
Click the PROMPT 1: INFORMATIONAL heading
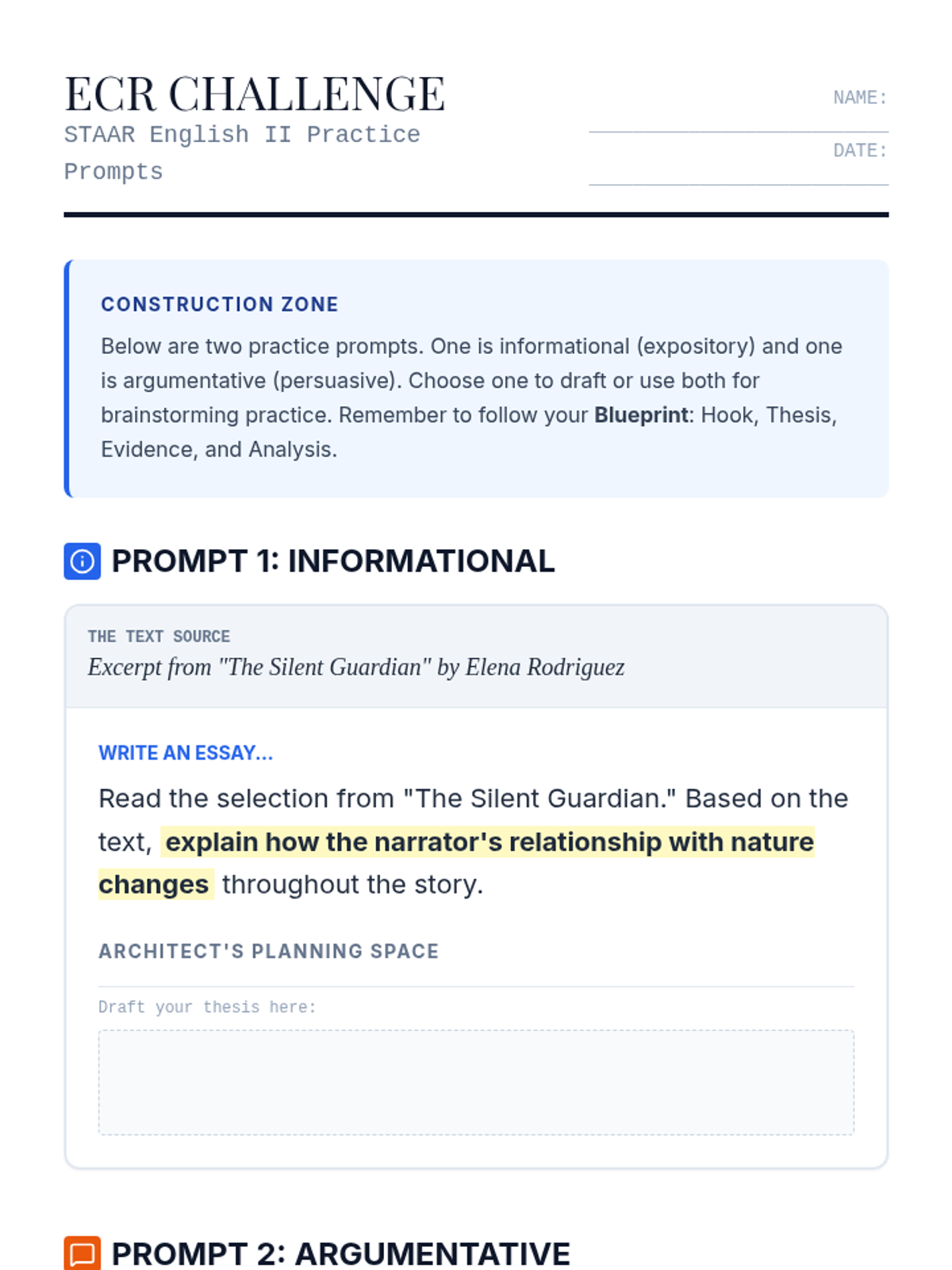[x=333, y=561]
